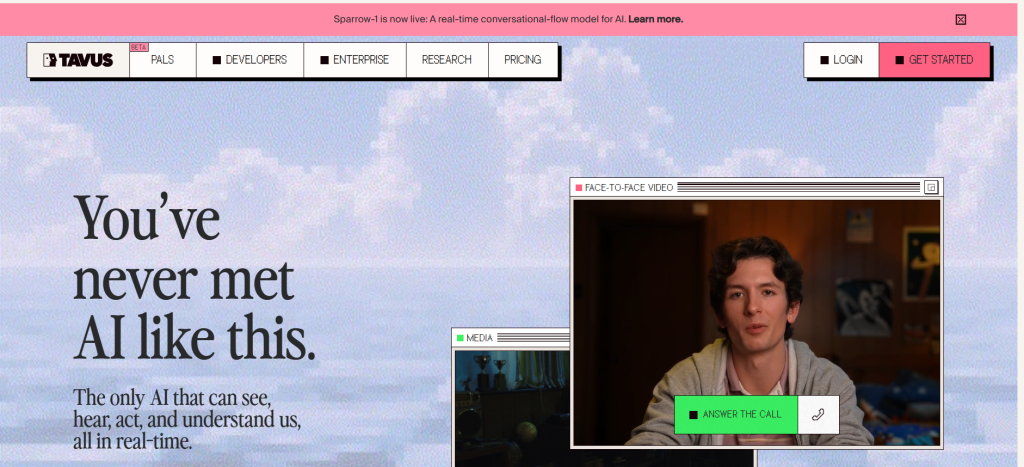Click the BETA badge above Pals
This screenshot has width=1024, height=467.
point(138,47)
